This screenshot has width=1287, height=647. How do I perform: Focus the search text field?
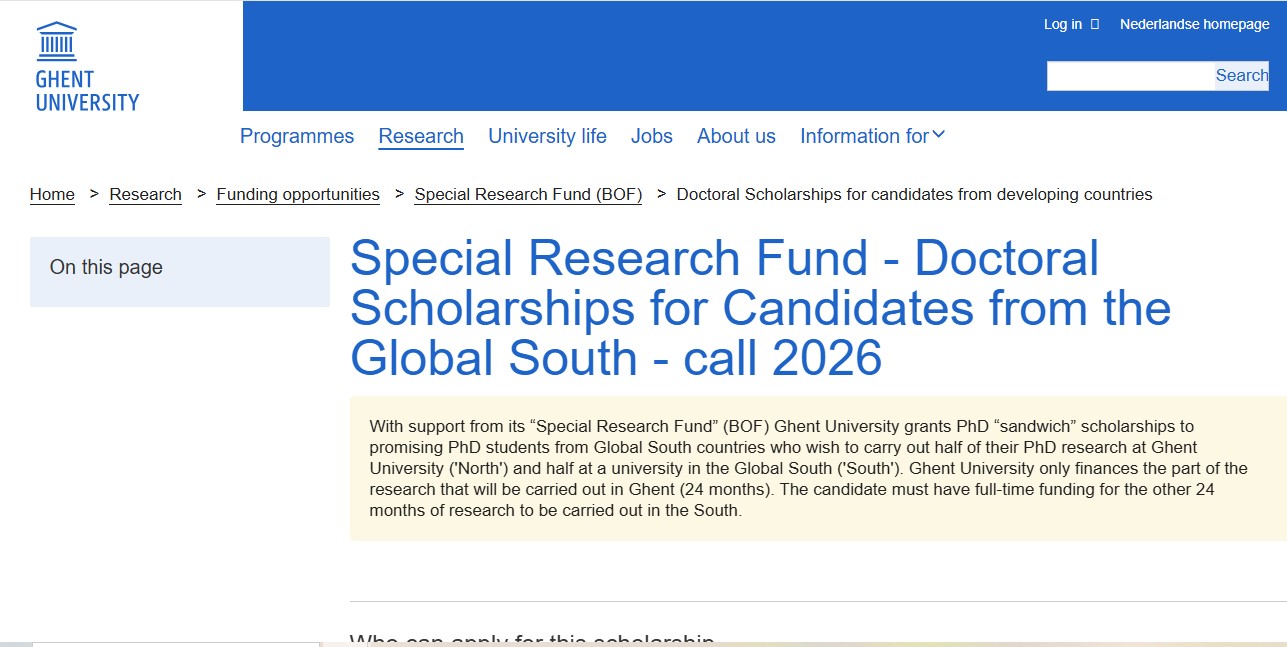click(x=1130, y=76)
